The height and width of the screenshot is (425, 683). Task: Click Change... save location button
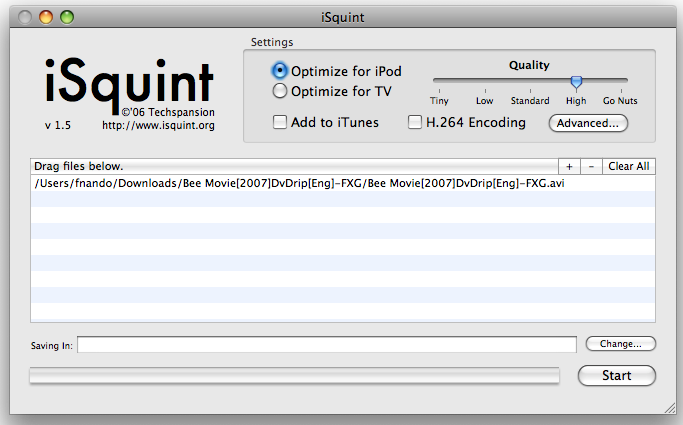(621, 344)
